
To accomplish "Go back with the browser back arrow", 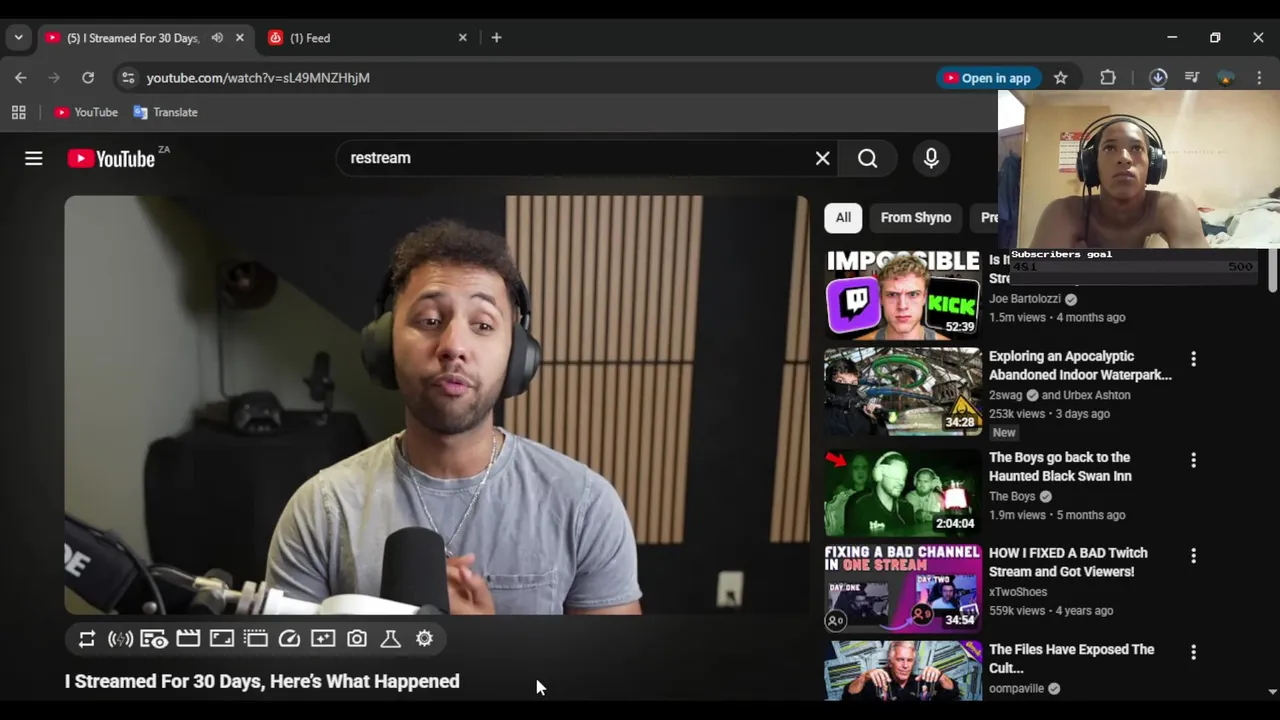I will click(21, 78).
